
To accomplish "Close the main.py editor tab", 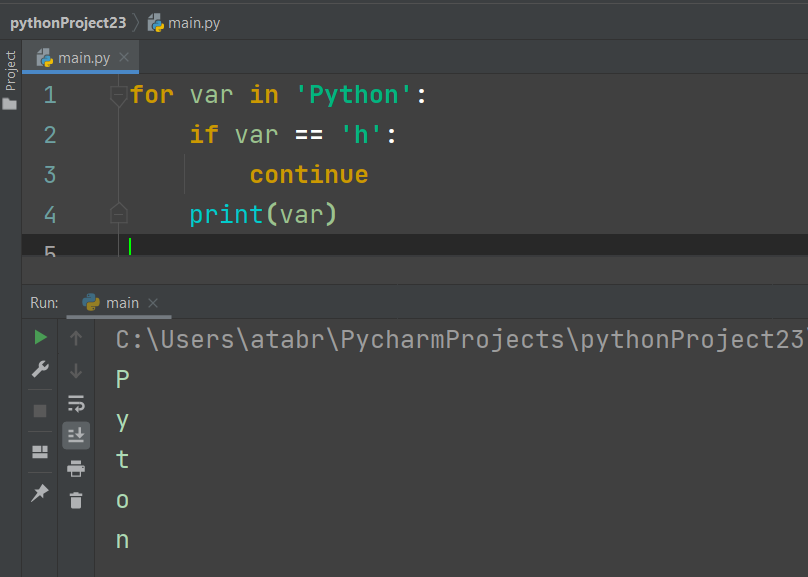I will [x=124, y=58].
